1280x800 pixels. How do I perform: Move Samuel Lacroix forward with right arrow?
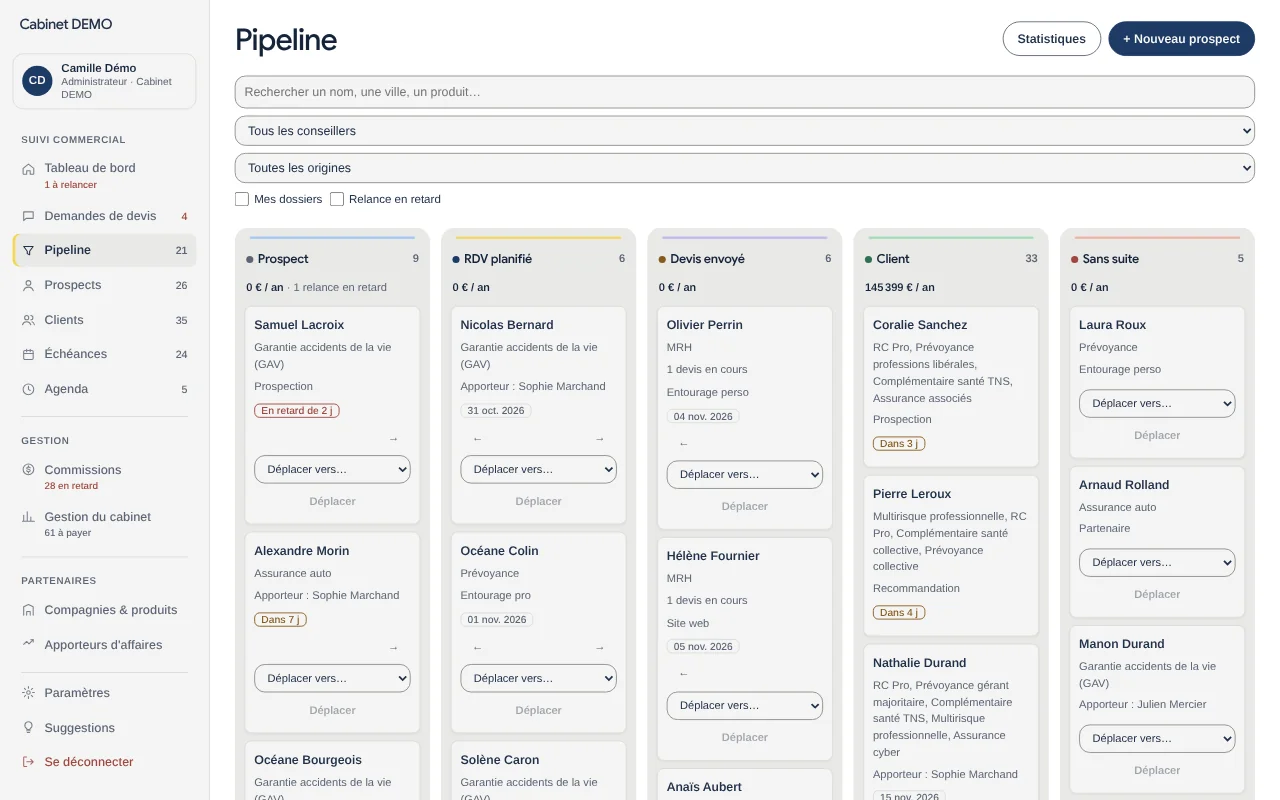tap(393, 438)
